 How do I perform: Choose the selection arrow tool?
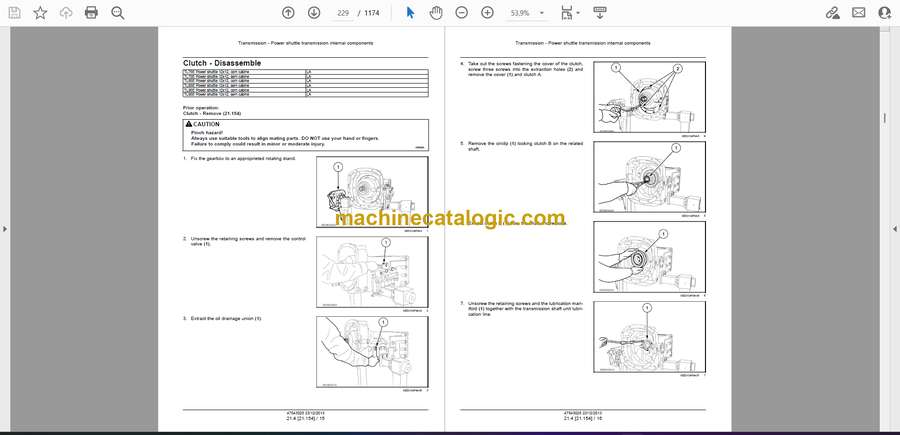410,13
